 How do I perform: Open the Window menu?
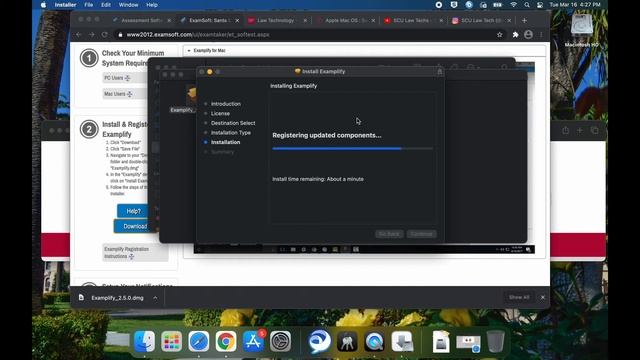coord(128,5)
